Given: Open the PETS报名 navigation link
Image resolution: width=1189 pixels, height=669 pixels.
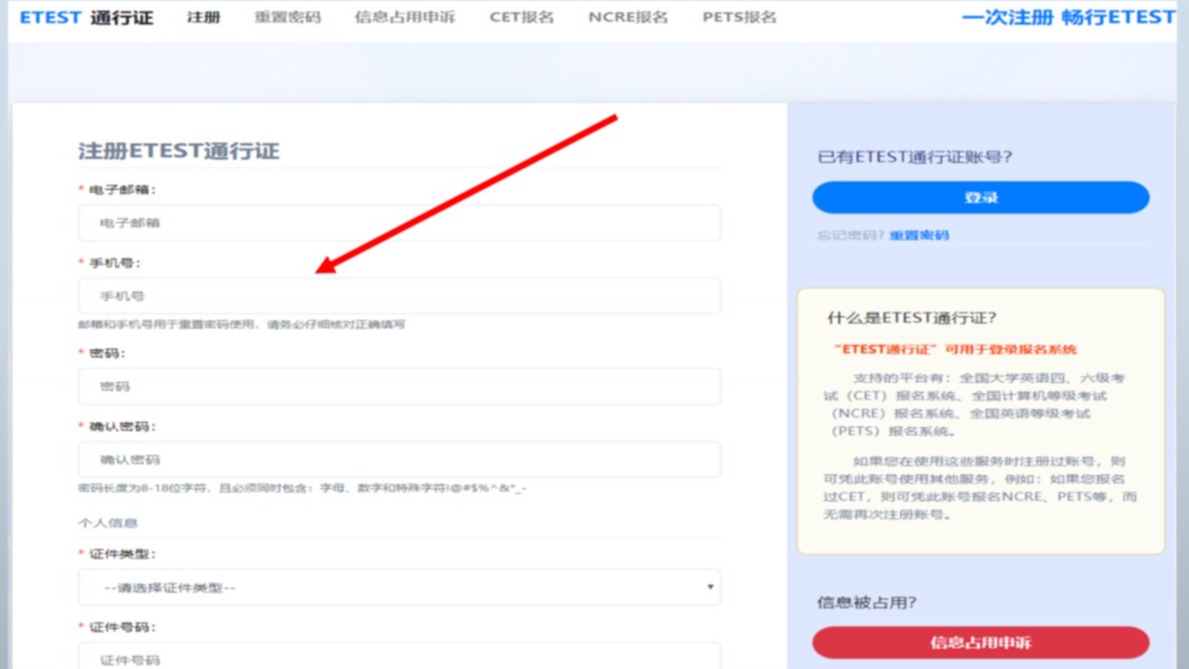Looking at the screenshot, I should pyautogui.click(x=739, y=18).
